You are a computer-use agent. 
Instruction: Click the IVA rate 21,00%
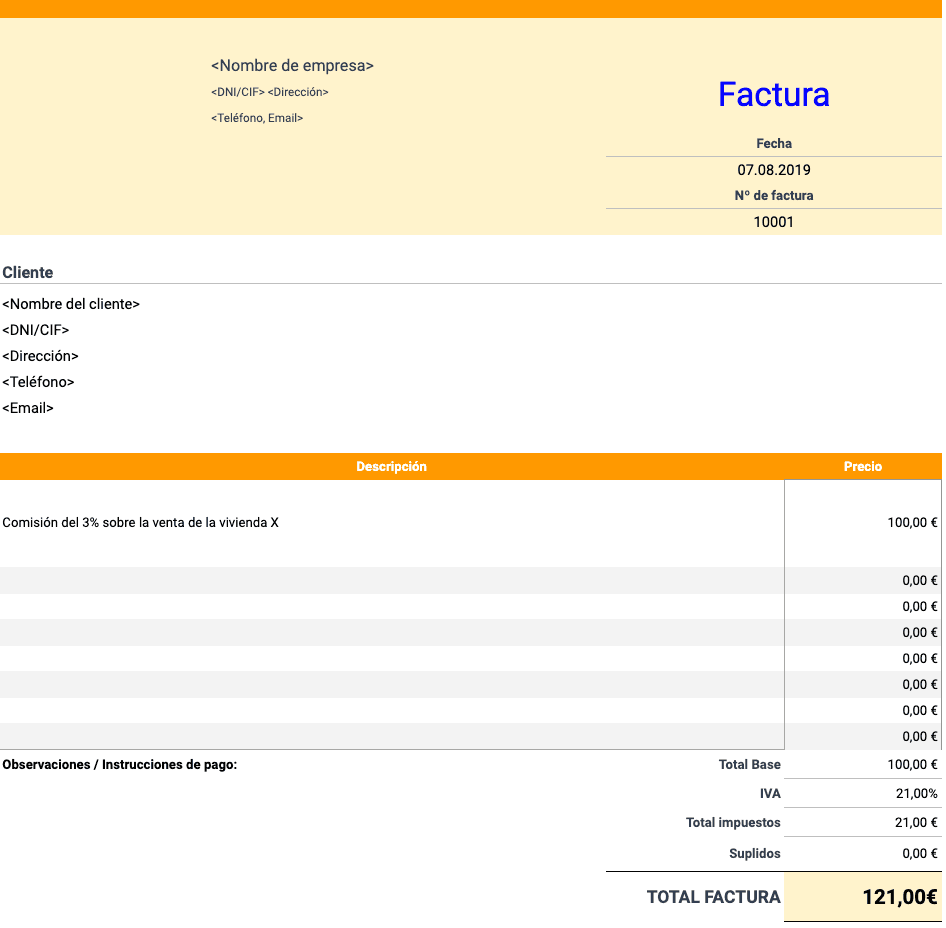tap(916, 793)
